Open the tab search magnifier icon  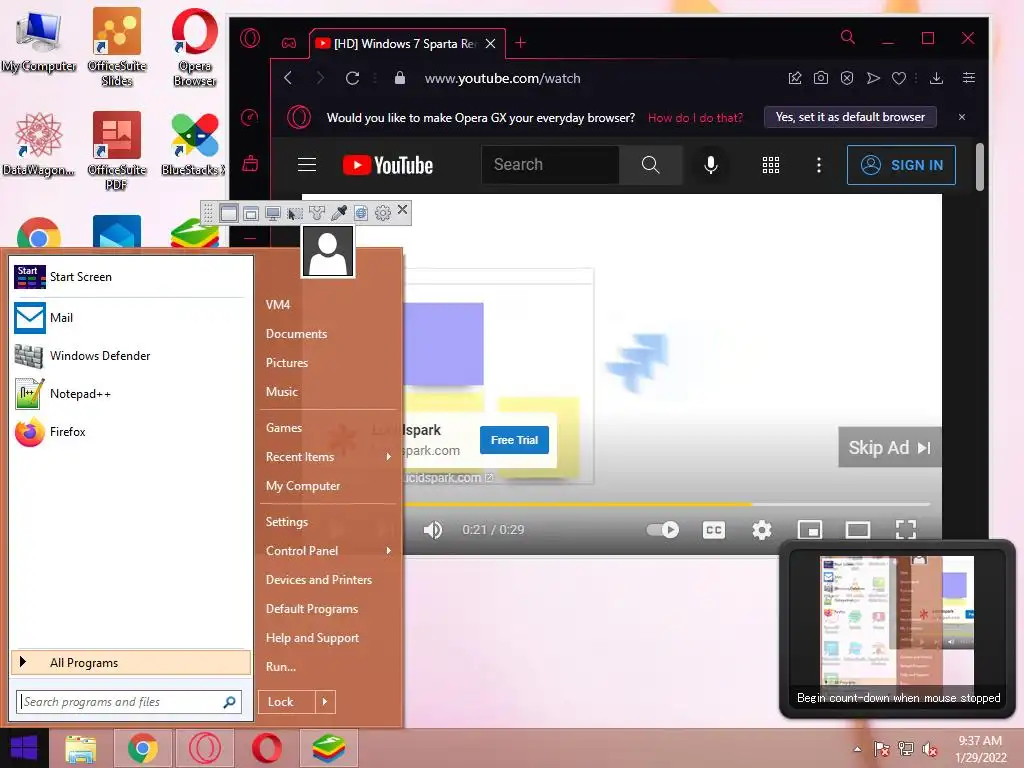(848, 37)
